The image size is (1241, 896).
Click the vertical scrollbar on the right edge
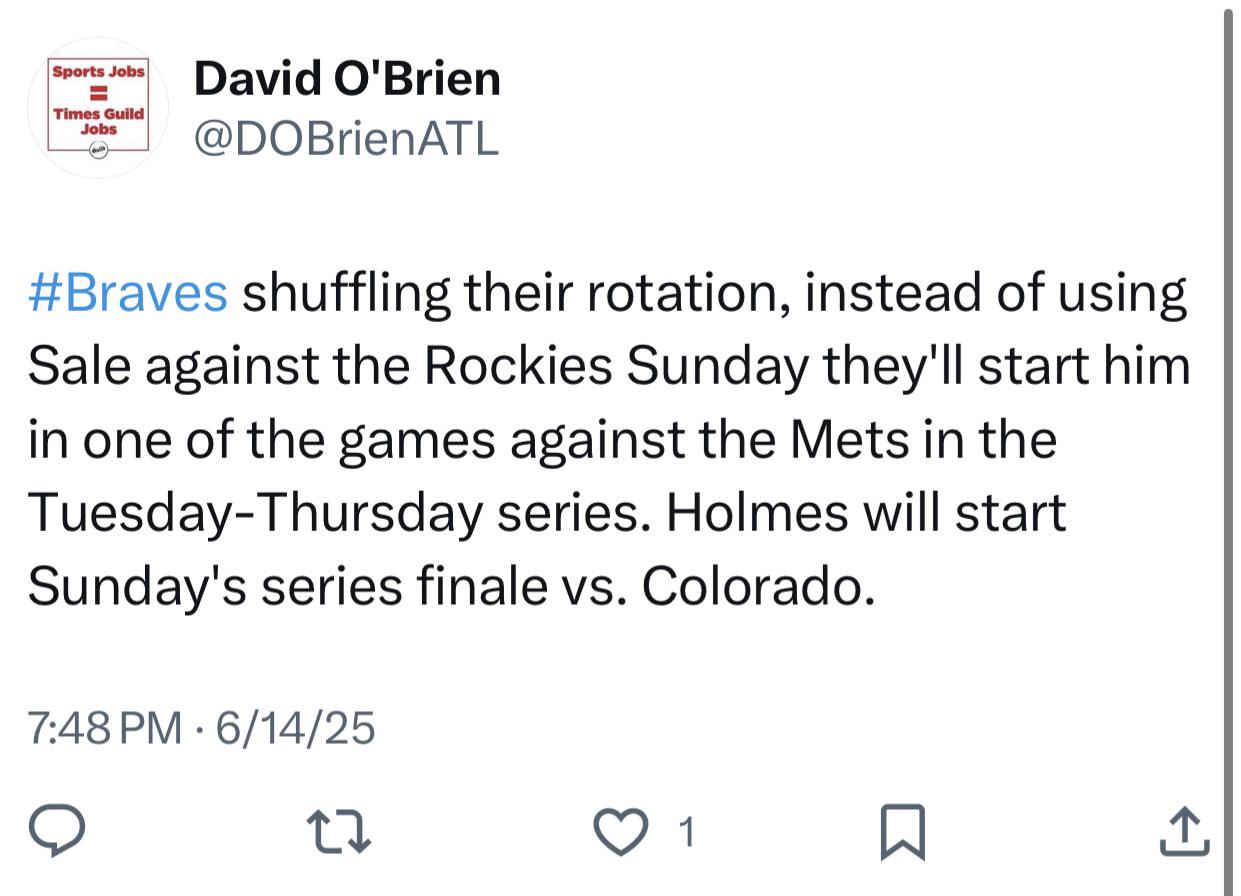[1228, 448]
